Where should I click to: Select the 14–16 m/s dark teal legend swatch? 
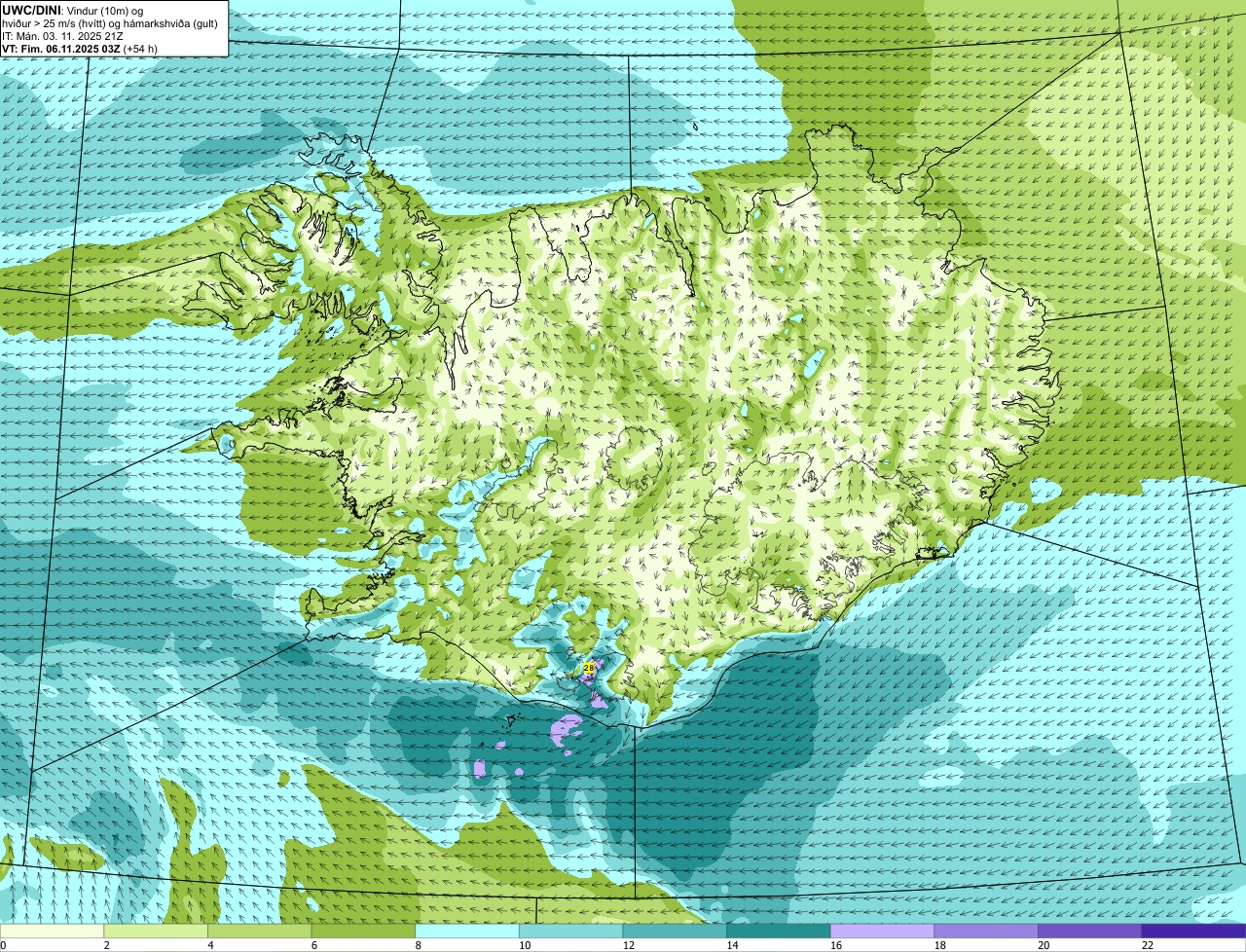[x=779, y=931]
